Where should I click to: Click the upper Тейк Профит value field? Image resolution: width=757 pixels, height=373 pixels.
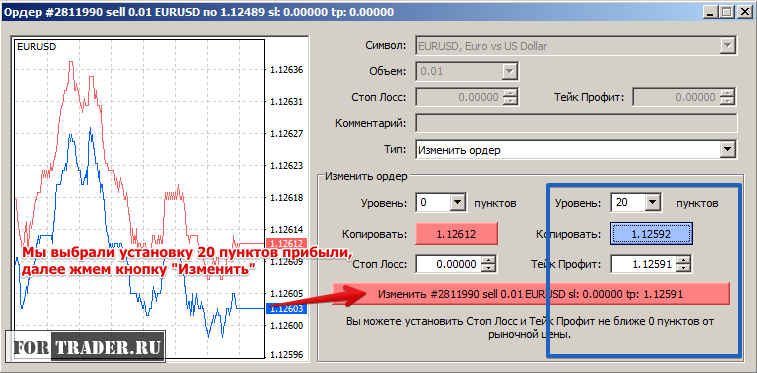(676, 97)
